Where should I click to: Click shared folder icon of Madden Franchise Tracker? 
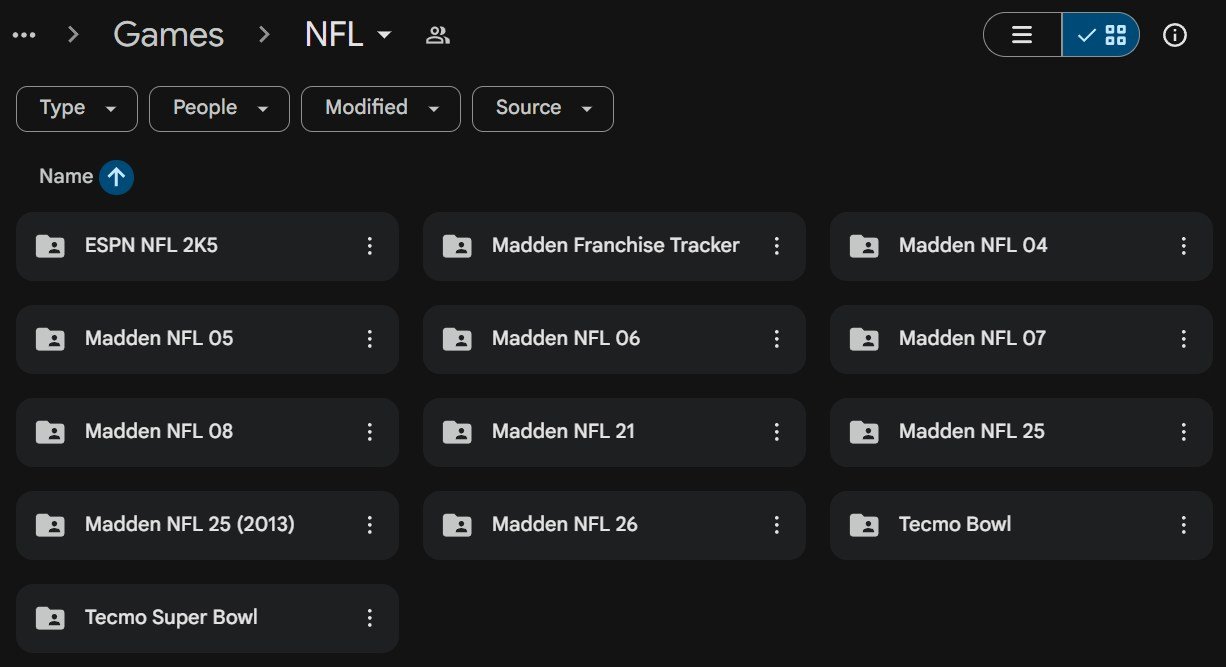pyautogui.click(x=457, y=246)
